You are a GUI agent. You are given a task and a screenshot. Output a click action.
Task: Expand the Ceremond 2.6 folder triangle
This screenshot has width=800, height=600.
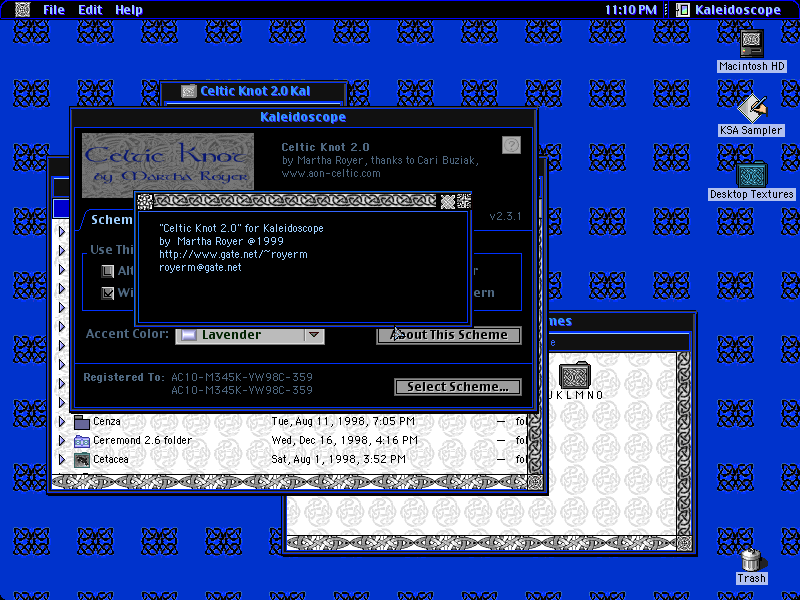point(62,441)
